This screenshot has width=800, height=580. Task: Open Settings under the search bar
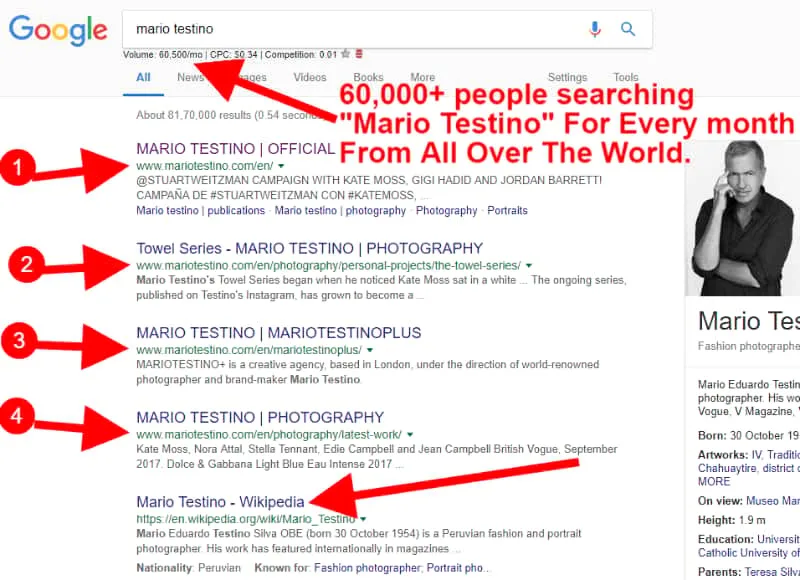tap(567, 78)
